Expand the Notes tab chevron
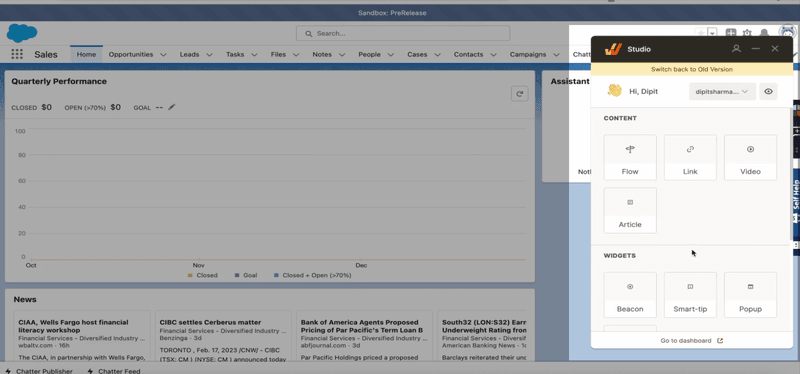The width and height of the screenshot is (800, 374). (342, 55)
